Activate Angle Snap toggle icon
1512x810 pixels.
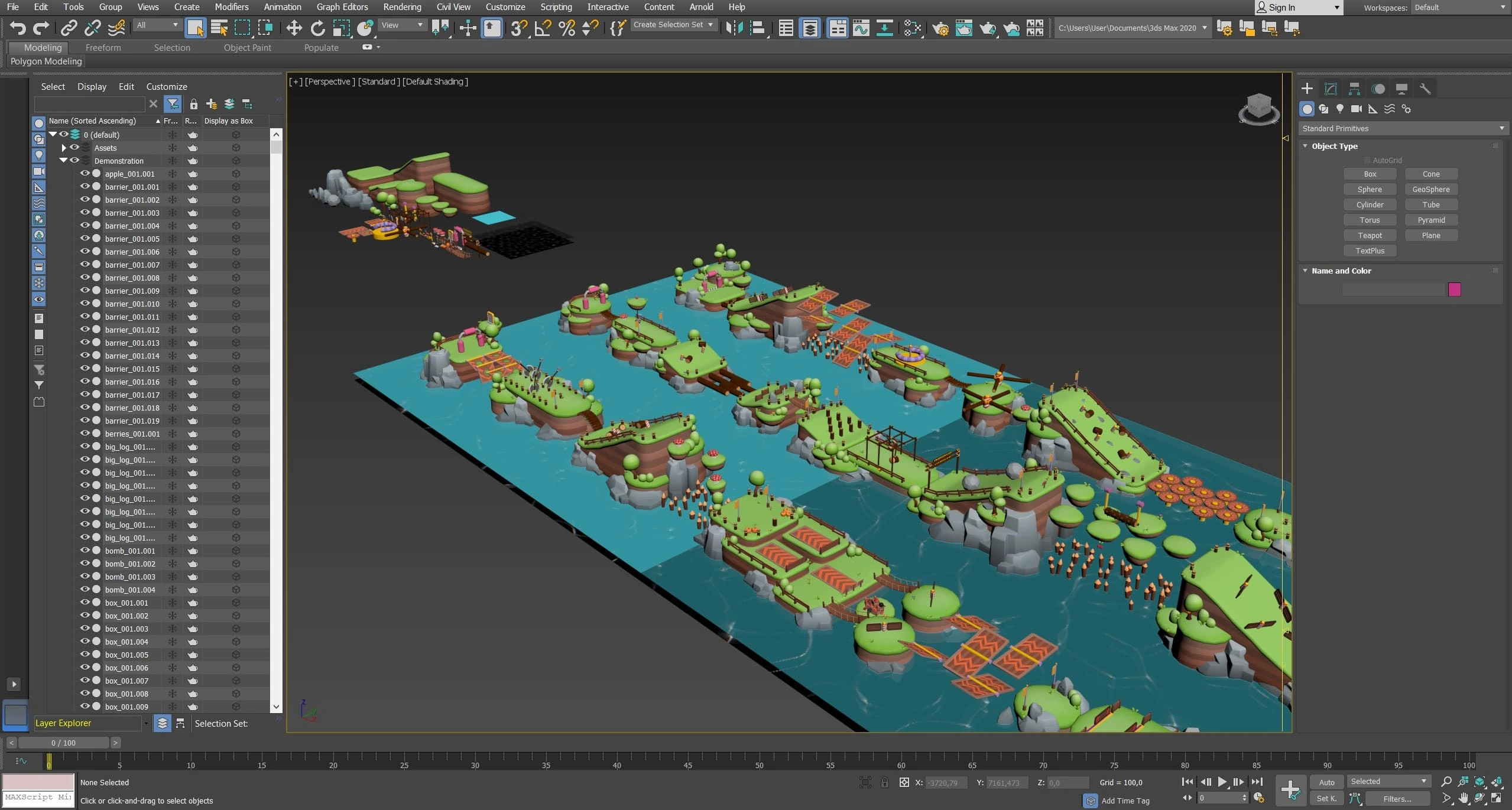(x=543, y=28)
